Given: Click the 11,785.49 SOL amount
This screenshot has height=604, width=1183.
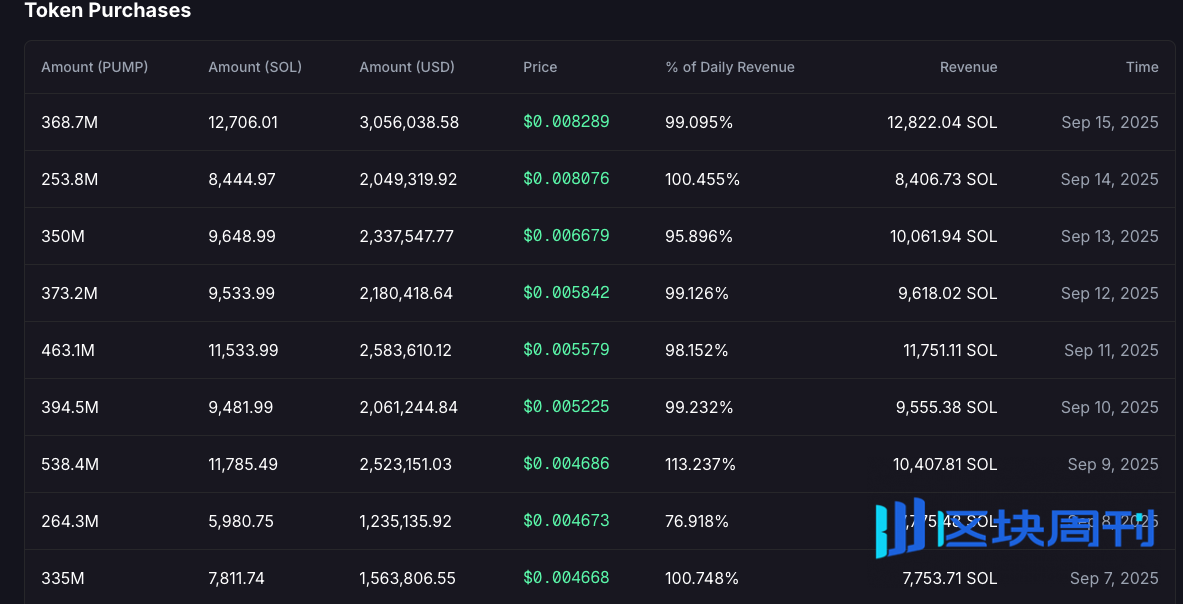Looking at the screenshot, I should click(243, 464).
